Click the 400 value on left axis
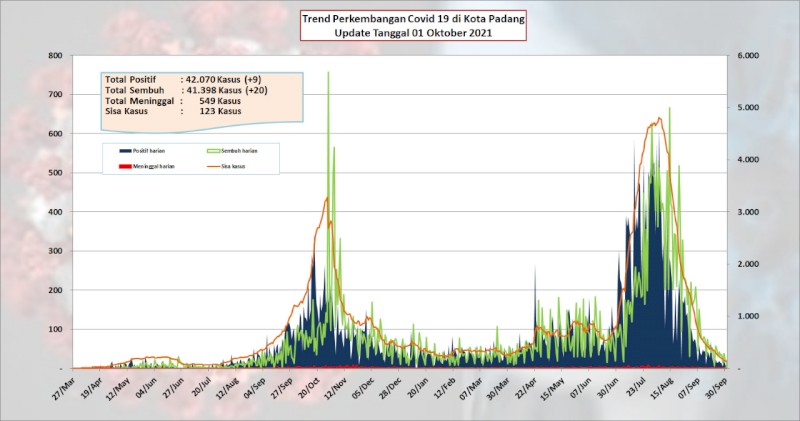Screen dimensions: 800x421 pyautogui.click(x=55, y=212)
